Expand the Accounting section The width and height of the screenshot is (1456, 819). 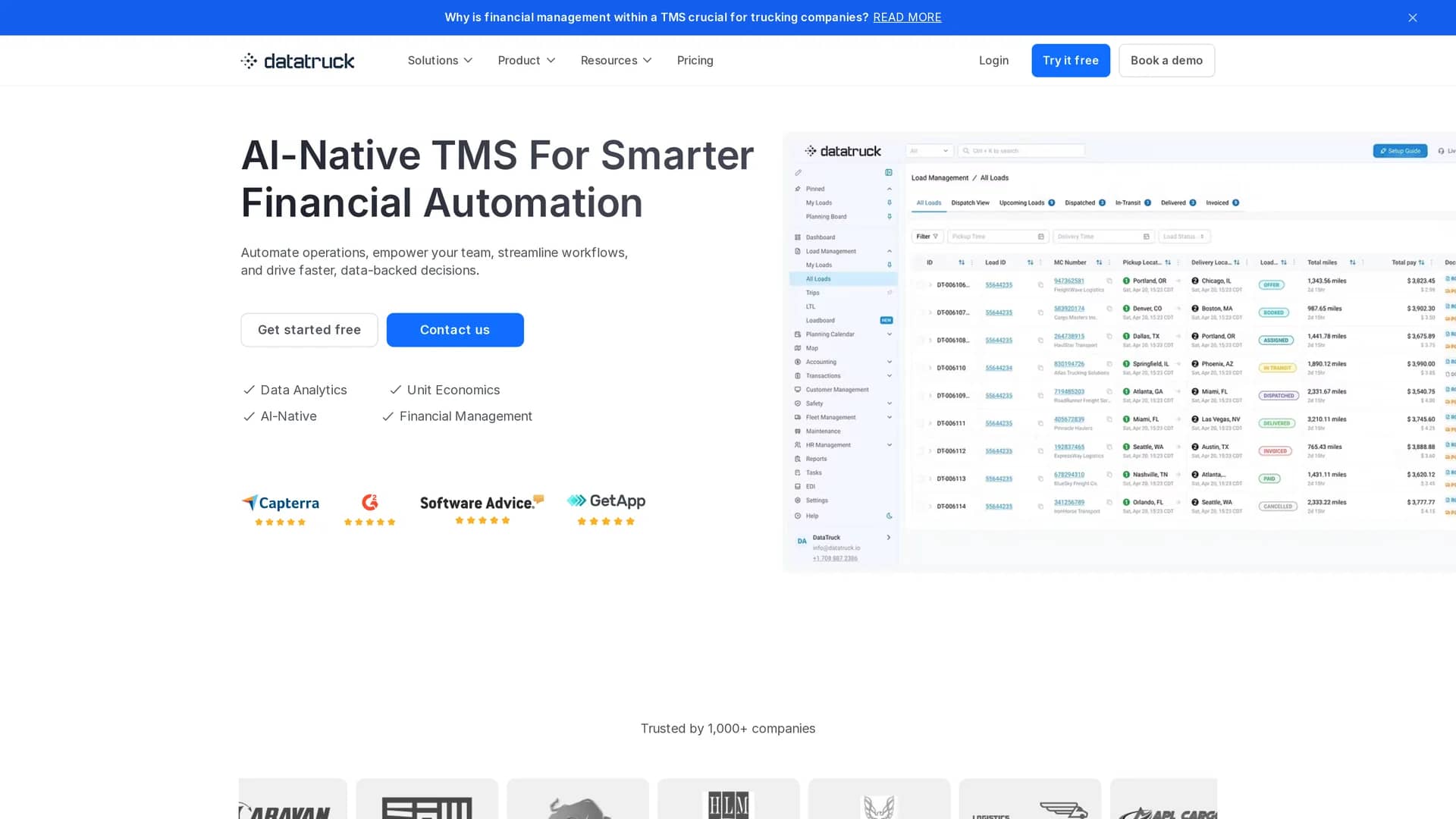point(890,362)
